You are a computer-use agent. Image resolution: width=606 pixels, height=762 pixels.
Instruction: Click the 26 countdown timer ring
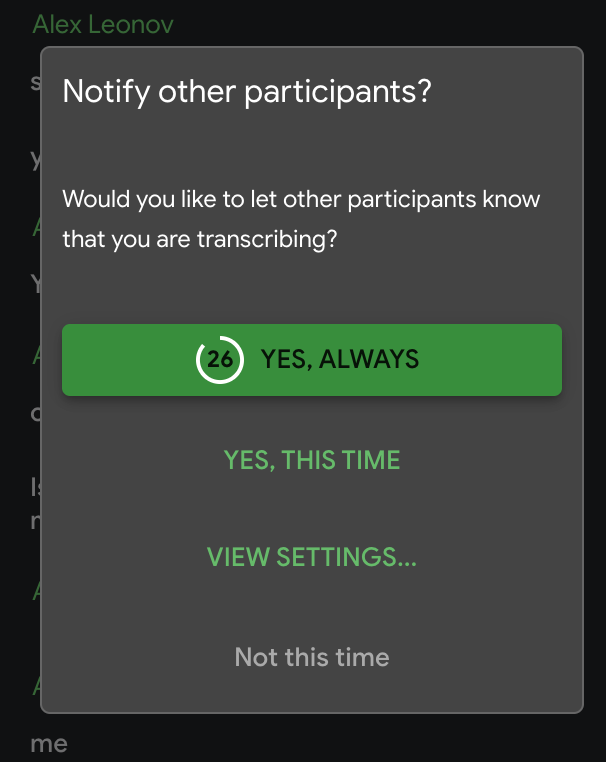pos(220,360)
